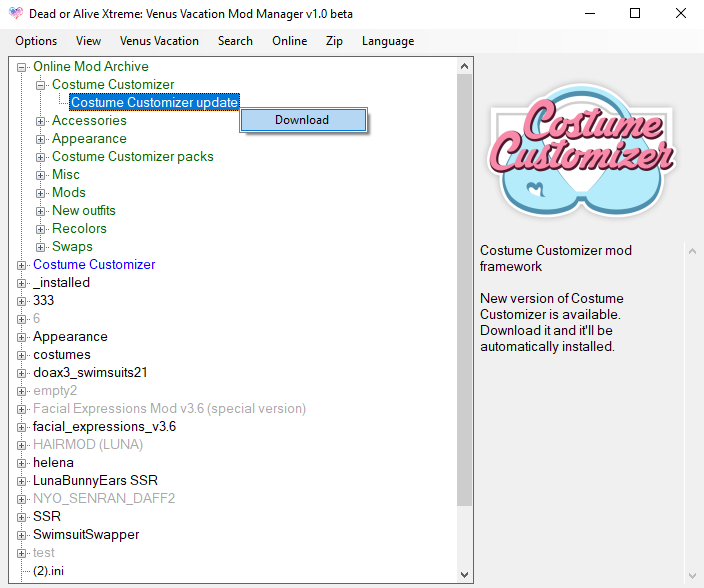704x588 pixels.
Task: Collapse the green Costume Customizer node
Action: pyautogui.click(x=40, y=85)
